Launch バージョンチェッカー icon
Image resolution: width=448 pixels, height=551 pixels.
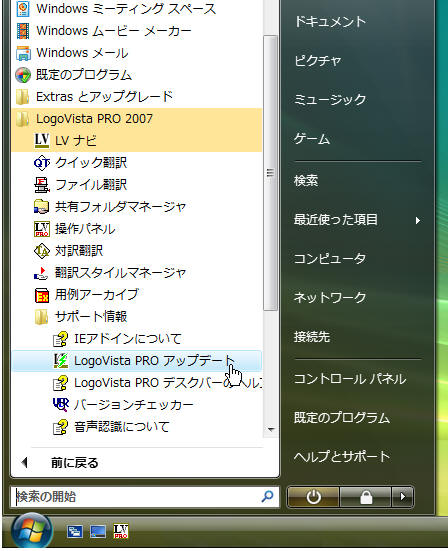pos(61,405)
